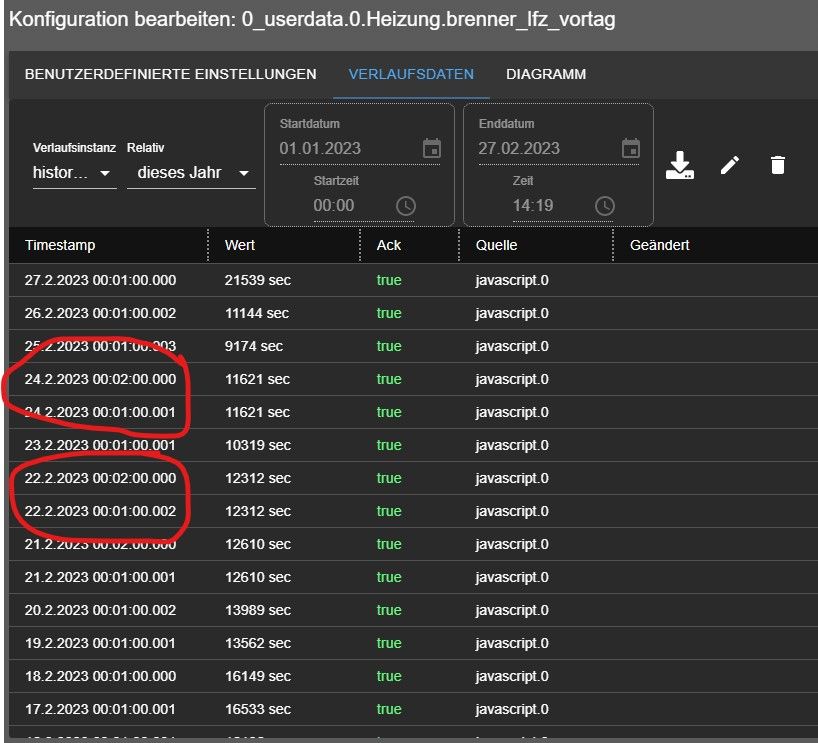Select the Verlaufsdaten tab

coord(411,75)
